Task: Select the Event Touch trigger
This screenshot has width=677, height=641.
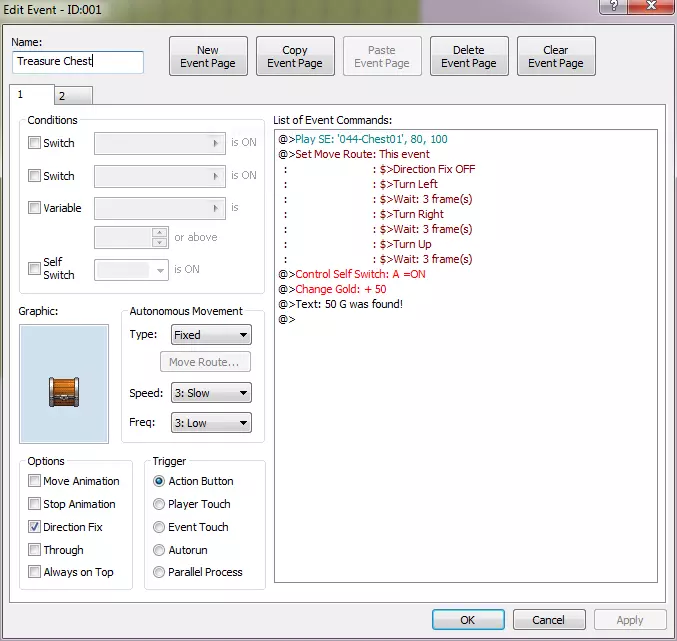Action: pyautogui.click(x=159, y=527)
